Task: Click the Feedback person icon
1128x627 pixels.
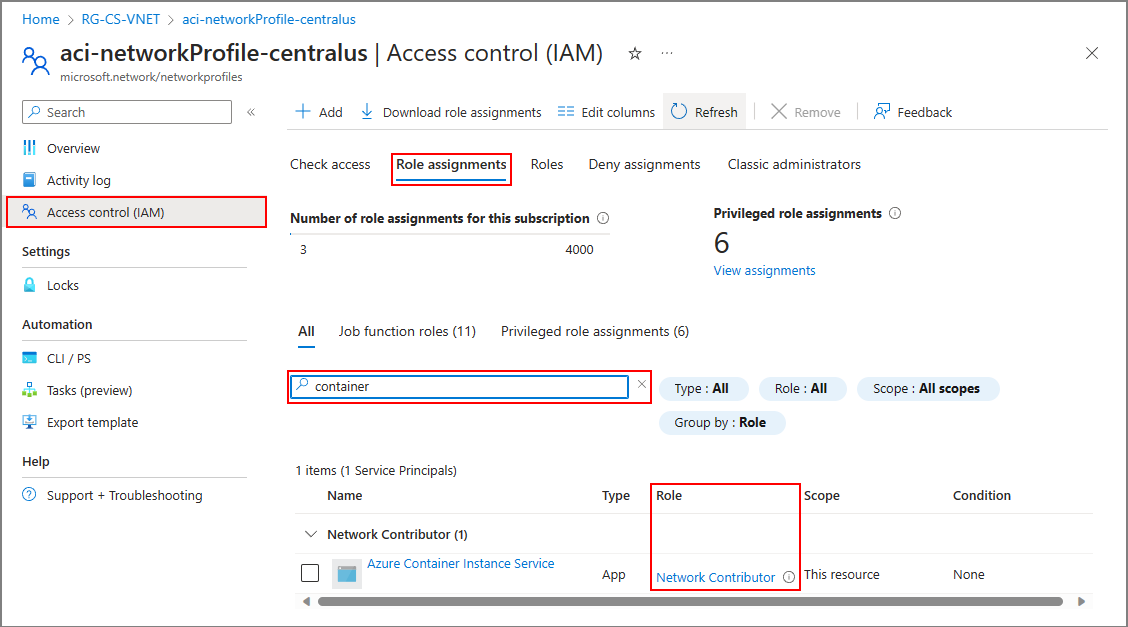Action: pos(881,111)
